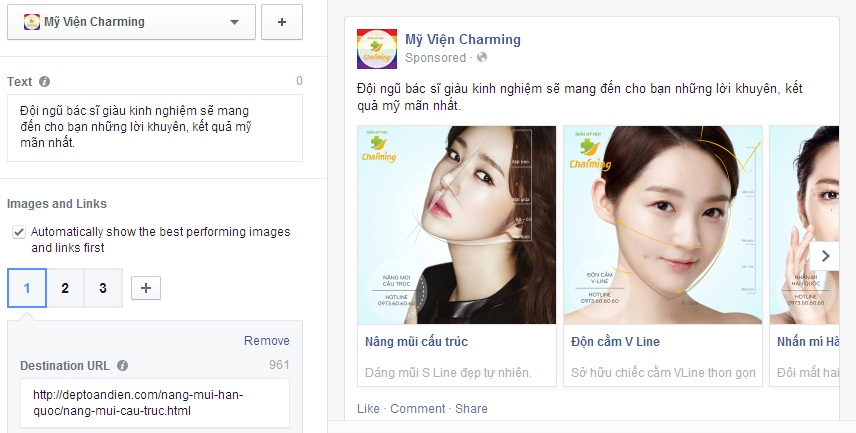This screenshot has width=856, height=433.
Task: Switch to carousel card tab 2
Action: pyautogui.click(x=65, y=288)
